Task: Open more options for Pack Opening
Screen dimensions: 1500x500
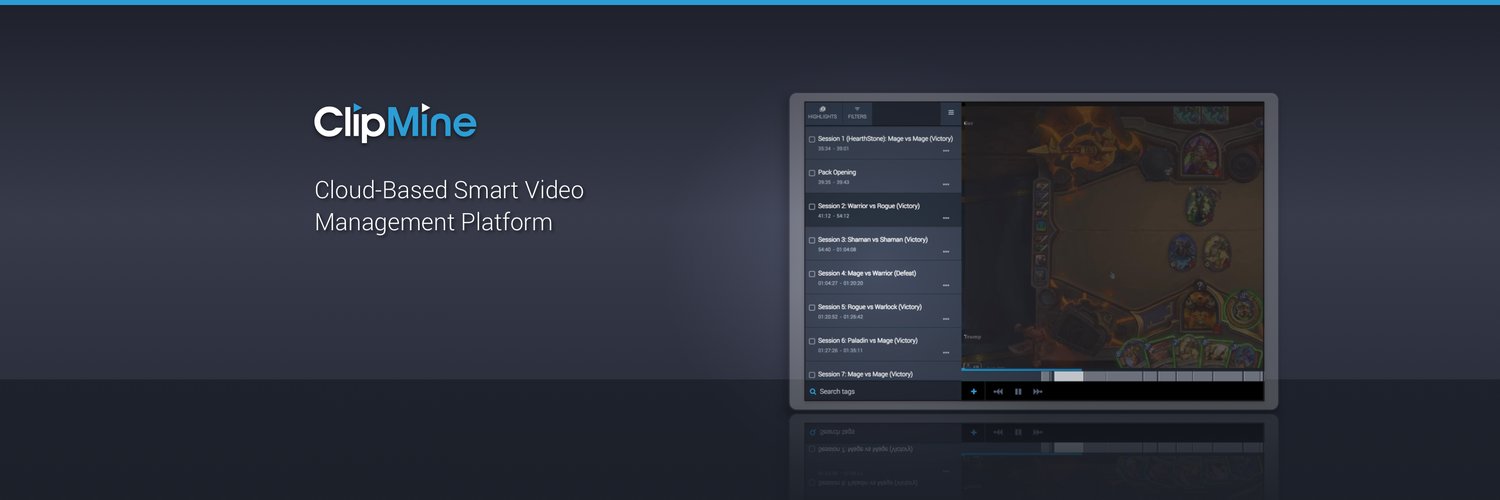Action: 946,185
